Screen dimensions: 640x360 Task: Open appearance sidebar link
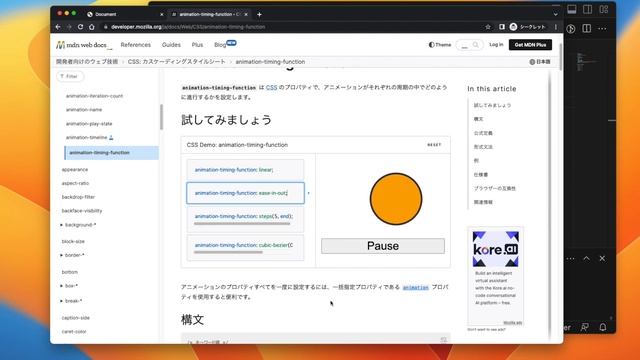tap(75, 169)
